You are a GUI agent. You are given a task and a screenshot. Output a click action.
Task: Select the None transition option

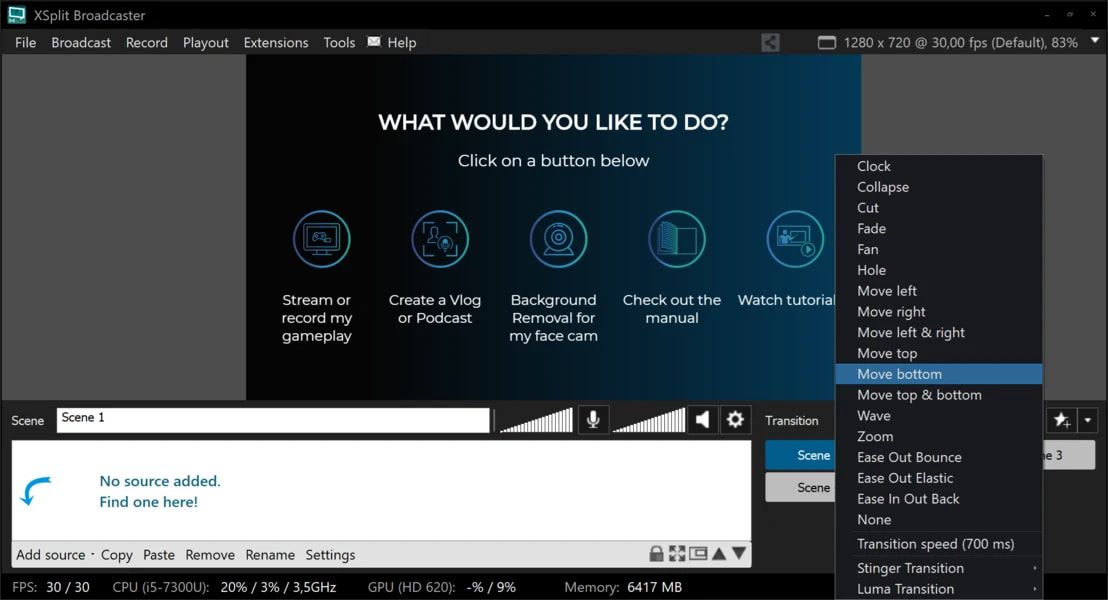[874, 519]
